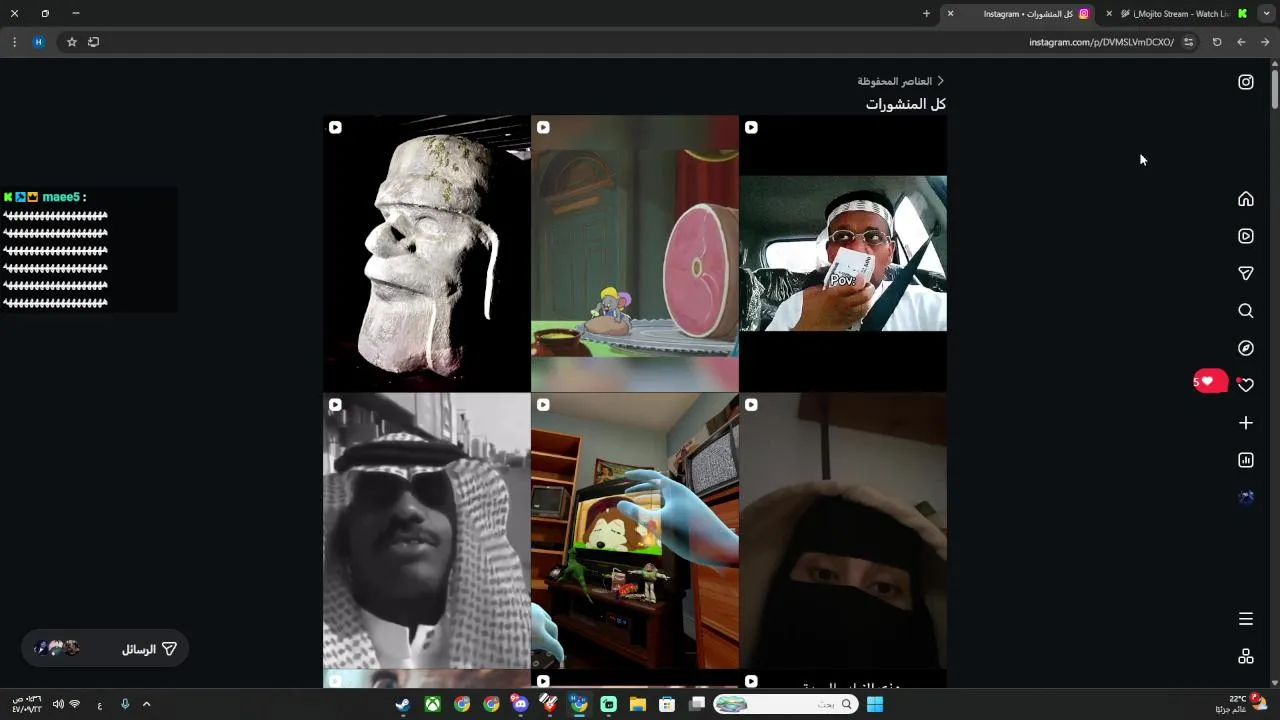Open the person in black niqab reel
This screenshot has height=720, width=1280.
click(843, 531)
